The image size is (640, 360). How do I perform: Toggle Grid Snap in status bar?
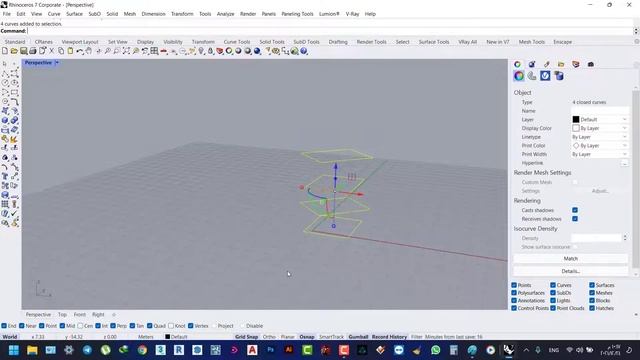click(x=247, y=337)
